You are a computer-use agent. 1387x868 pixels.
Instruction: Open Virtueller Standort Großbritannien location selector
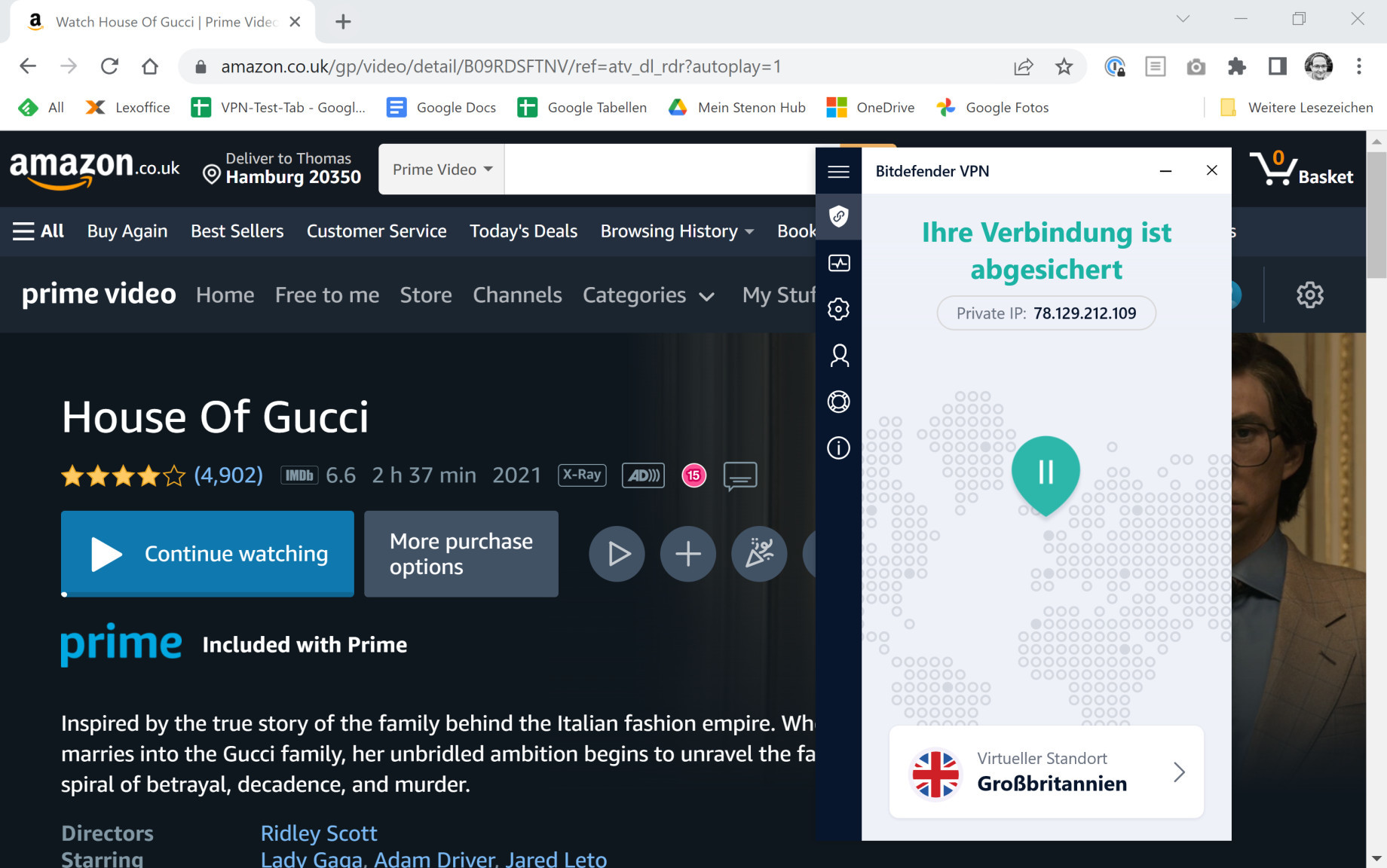pos(1046,772)
